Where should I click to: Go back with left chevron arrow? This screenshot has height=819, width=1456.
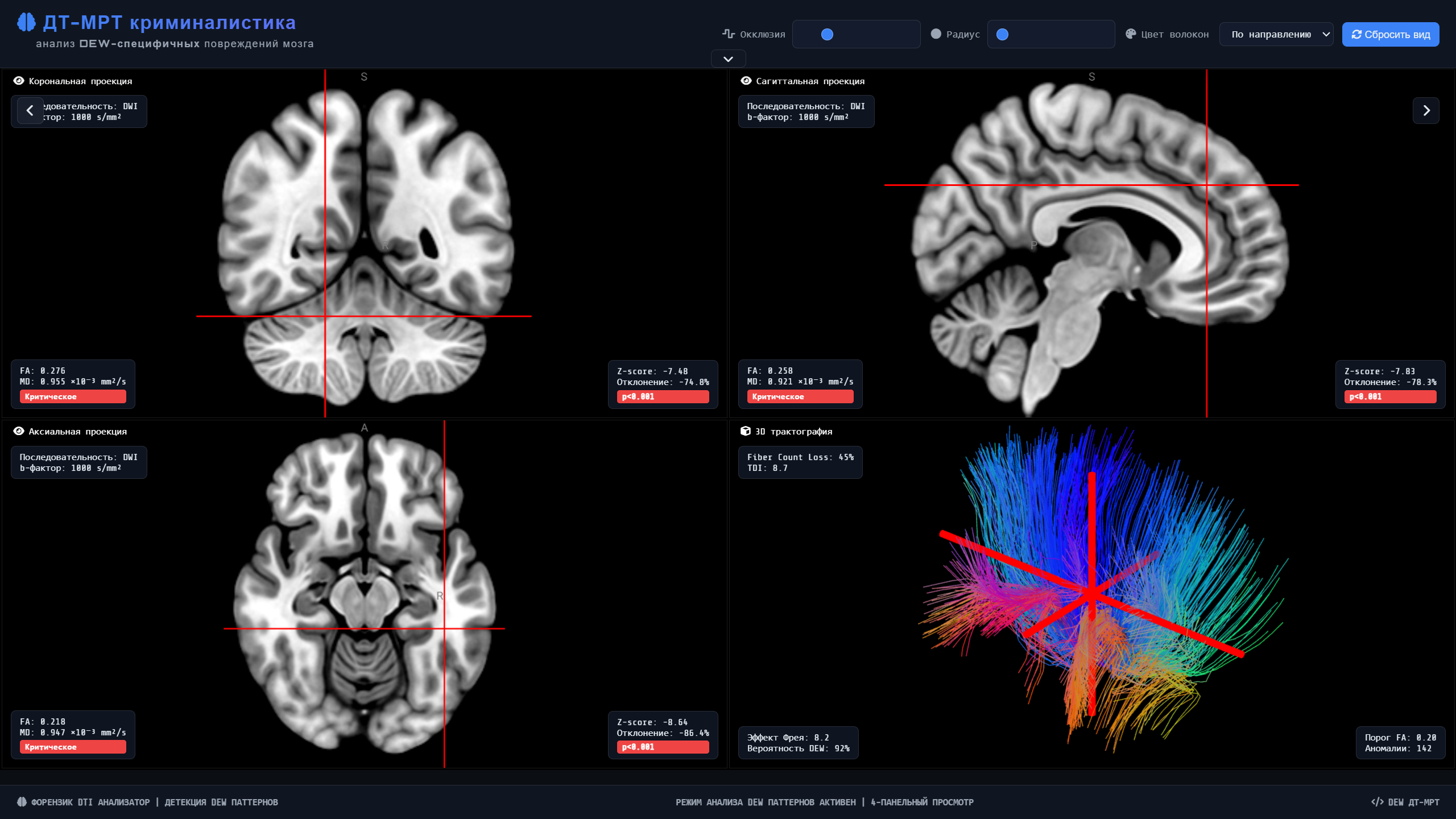pos(30,110)
